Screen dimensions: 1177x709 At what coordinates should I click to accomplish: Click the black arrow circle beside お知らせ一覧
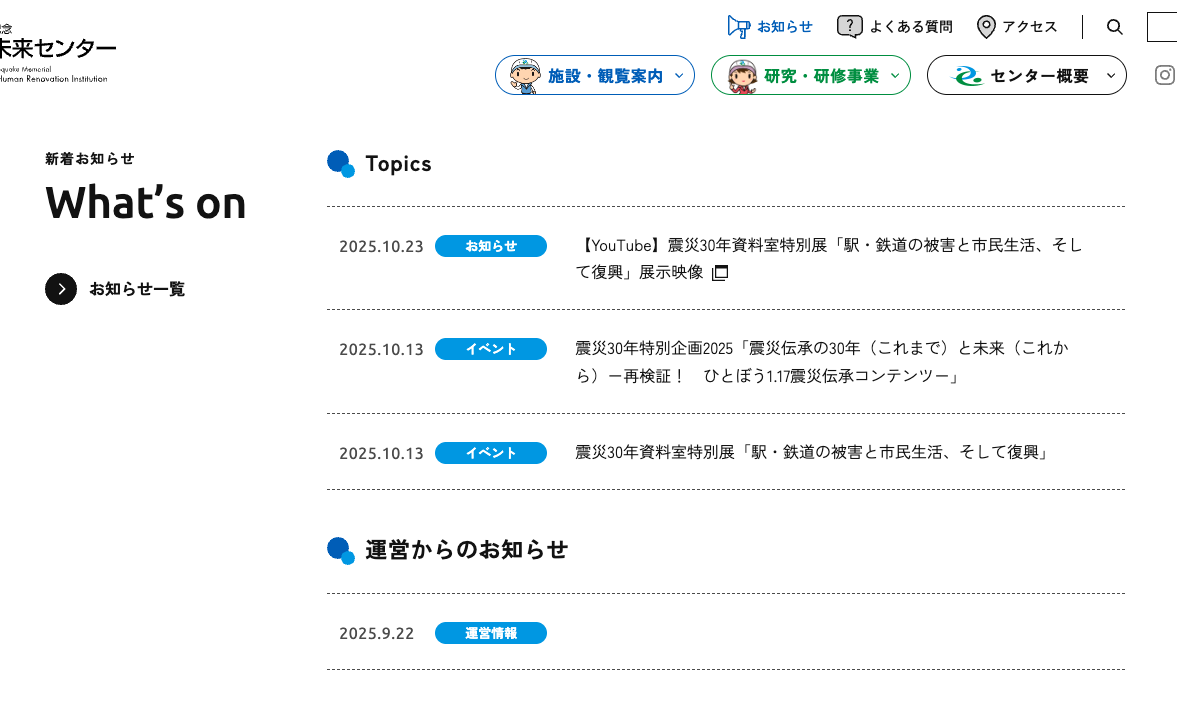point(61,289)
